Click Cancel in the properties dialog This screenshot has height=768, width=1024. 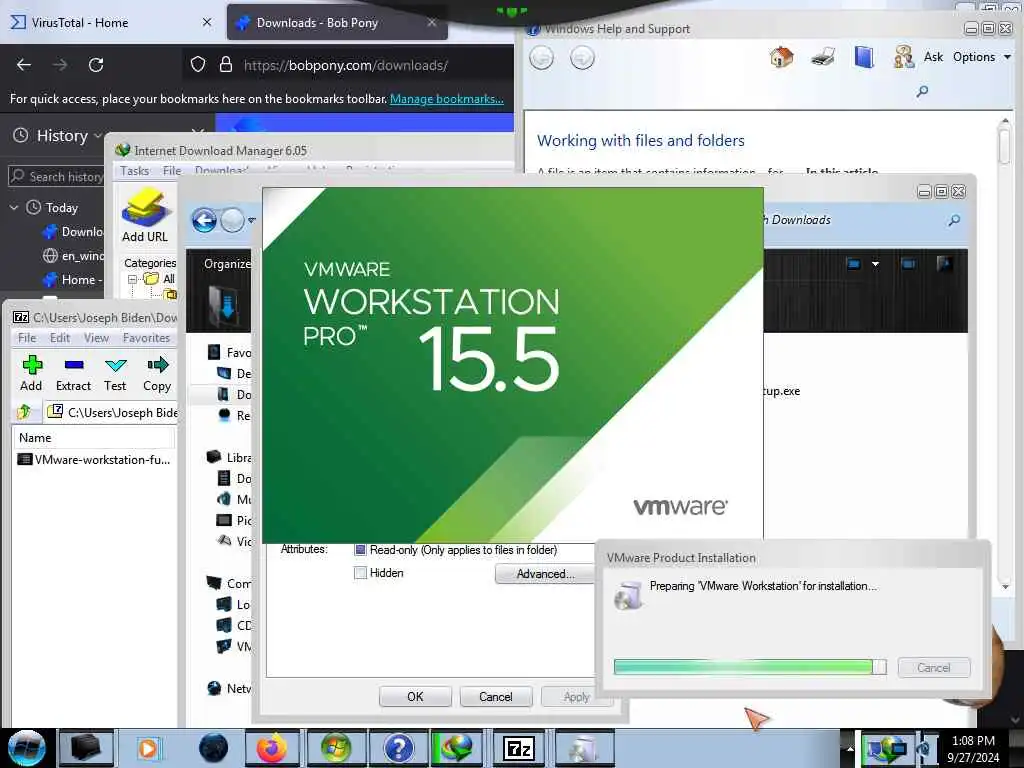(496, 697)
